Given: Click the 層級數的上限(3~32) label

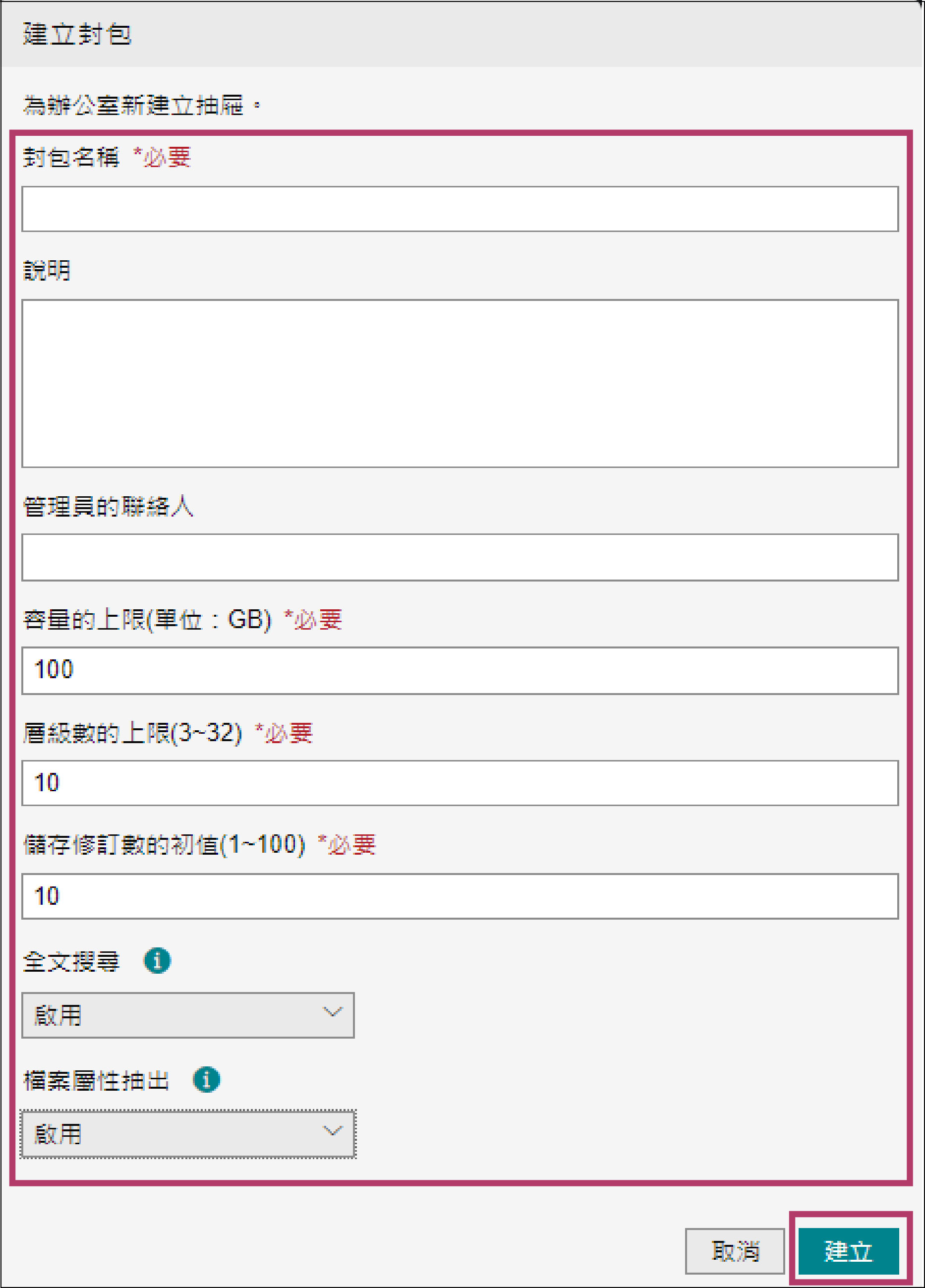Looking at the screenshot, I should [132, 733].
